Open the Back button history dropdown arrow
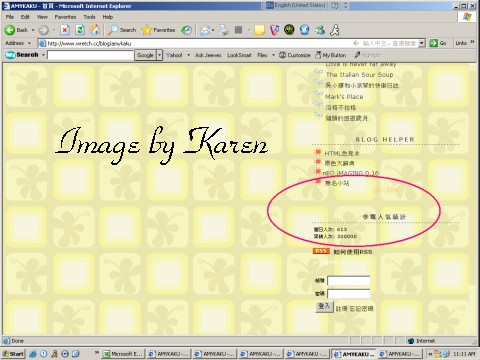The image size is (480, 360). 33,30
